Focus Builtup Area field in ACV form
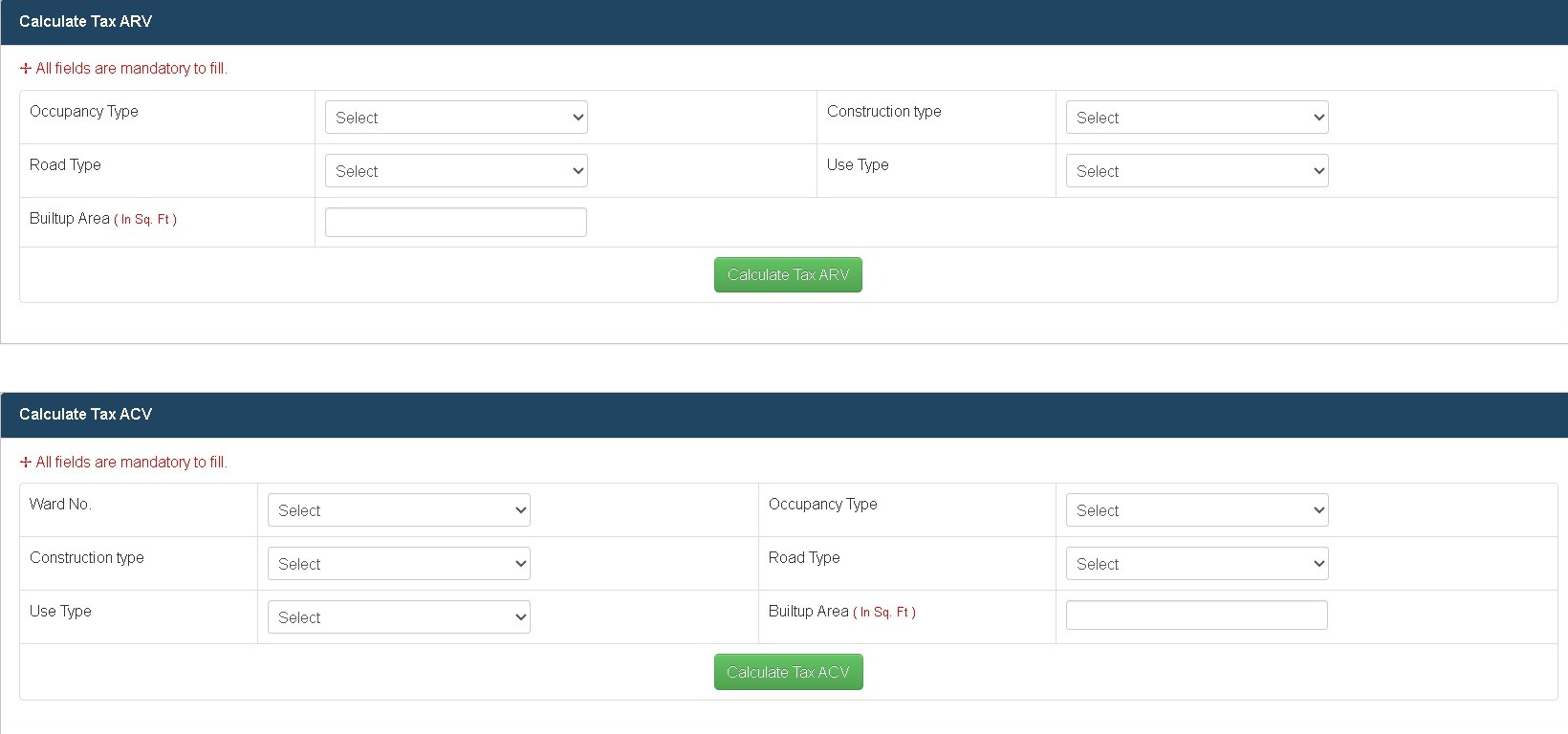This screenshot has width=1568, height=734. (1196, 615)
